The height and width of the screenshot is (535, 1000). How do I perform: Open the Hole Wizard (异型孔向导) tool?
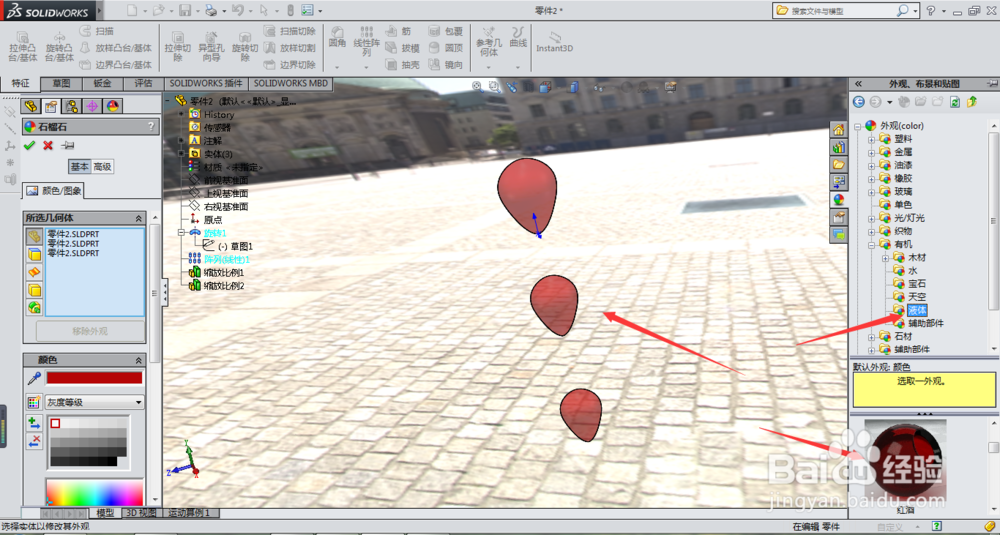211,47
